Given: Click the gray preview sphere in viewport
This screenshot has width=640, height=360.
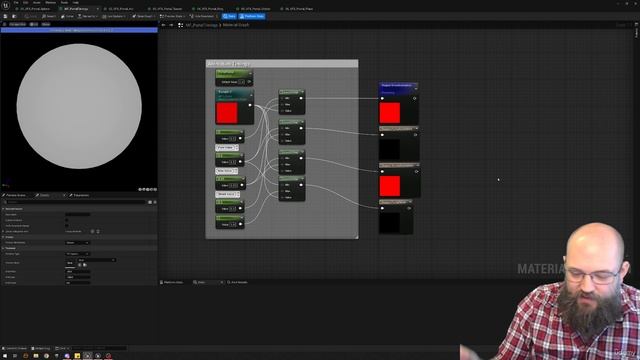Looking at the screenshot, I should point(79,106).
